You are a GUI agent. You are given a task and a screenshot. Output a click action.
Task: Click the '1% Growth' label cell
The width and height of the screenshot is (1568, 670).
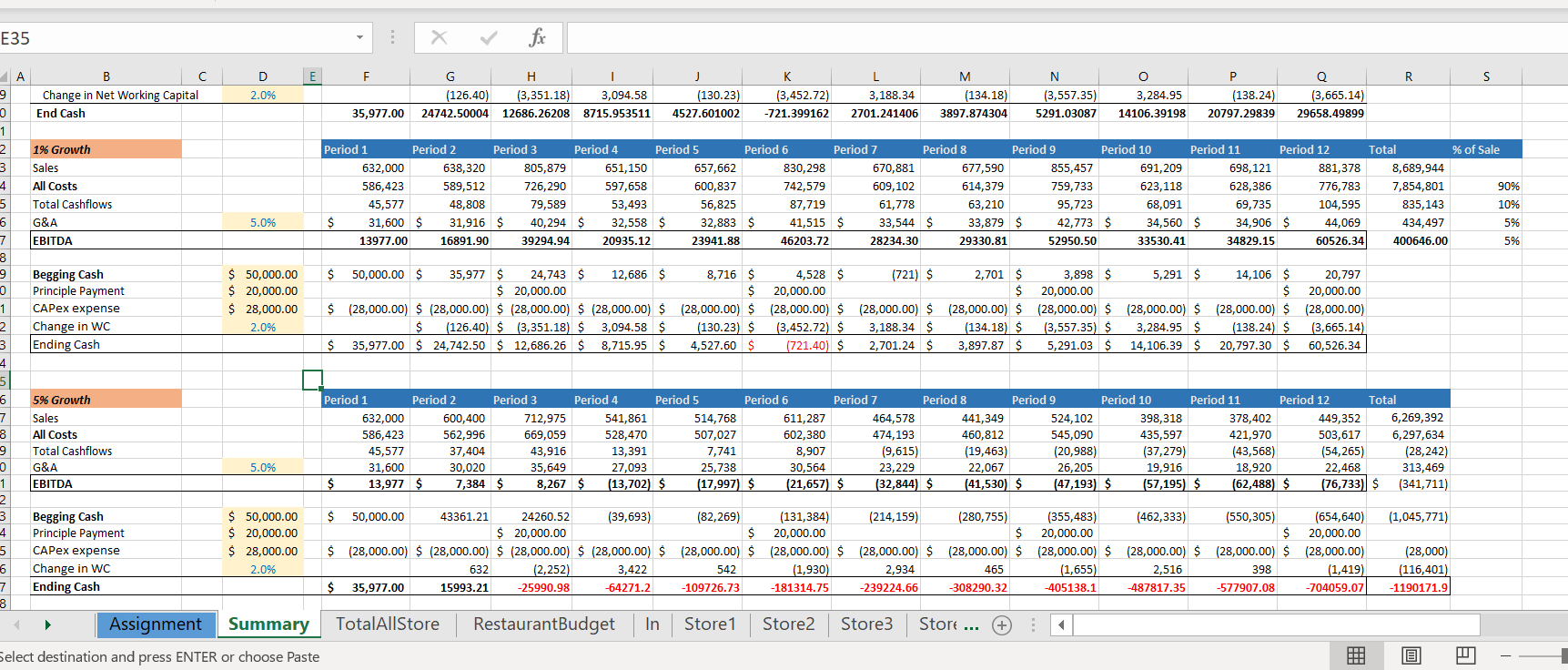106,149
